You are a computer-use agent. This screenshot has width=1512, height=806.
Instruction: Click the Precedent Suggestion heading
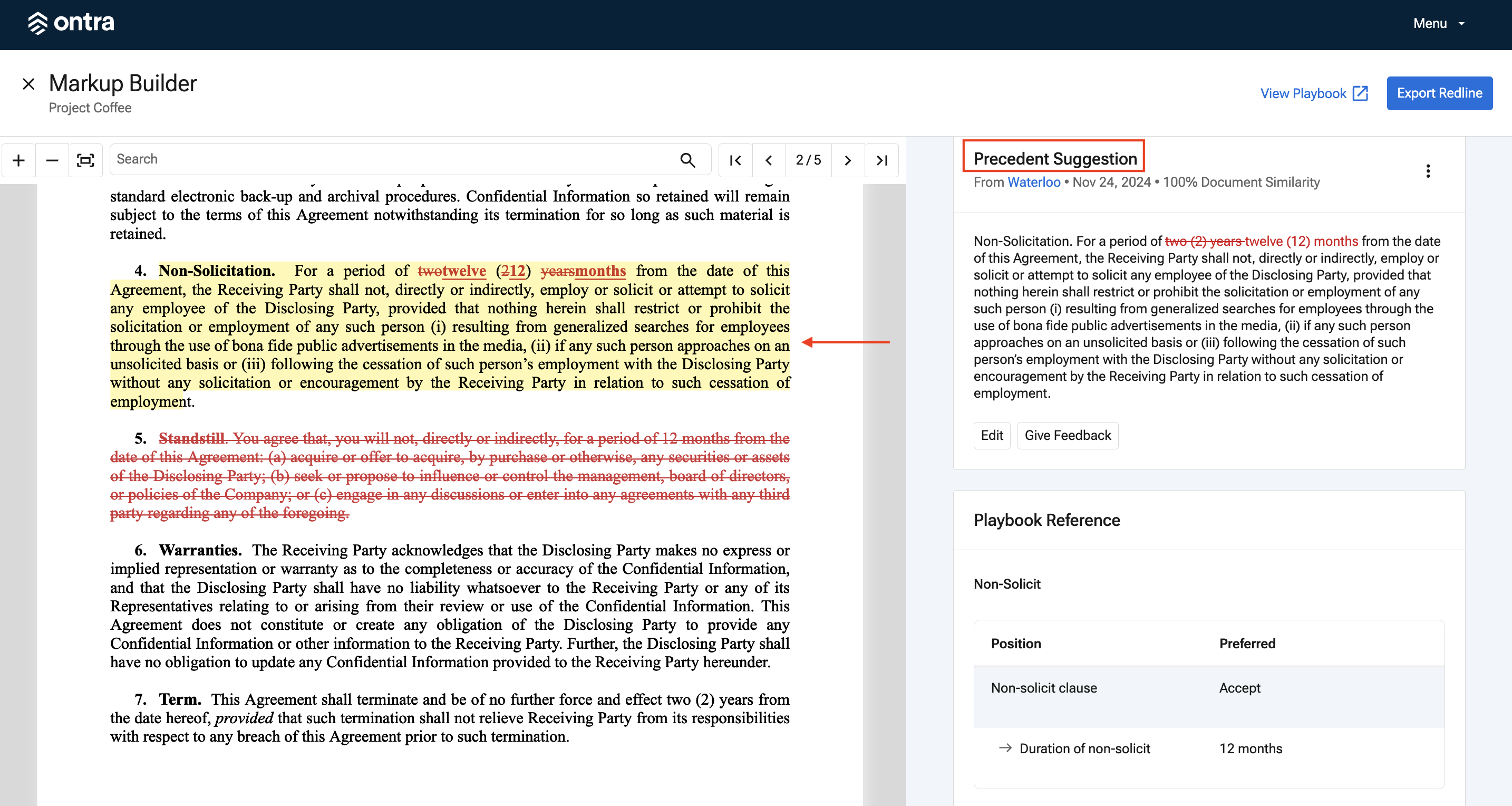pyautogui.click(x=1055, y=159)
